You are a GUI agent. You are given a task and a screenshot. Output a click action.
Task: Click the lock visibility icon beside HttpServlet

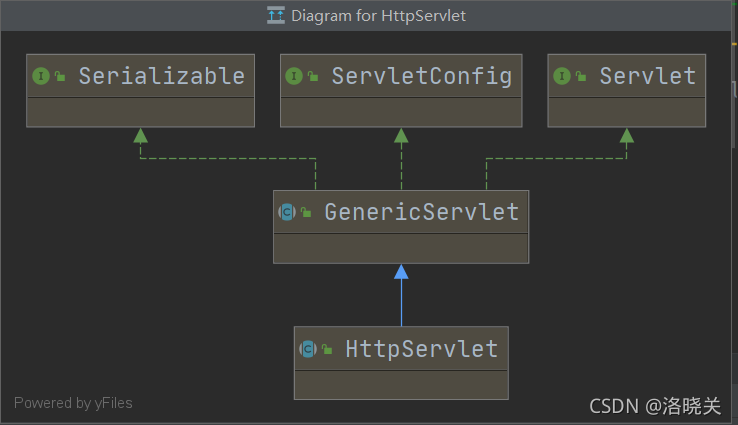pos(327,349)
